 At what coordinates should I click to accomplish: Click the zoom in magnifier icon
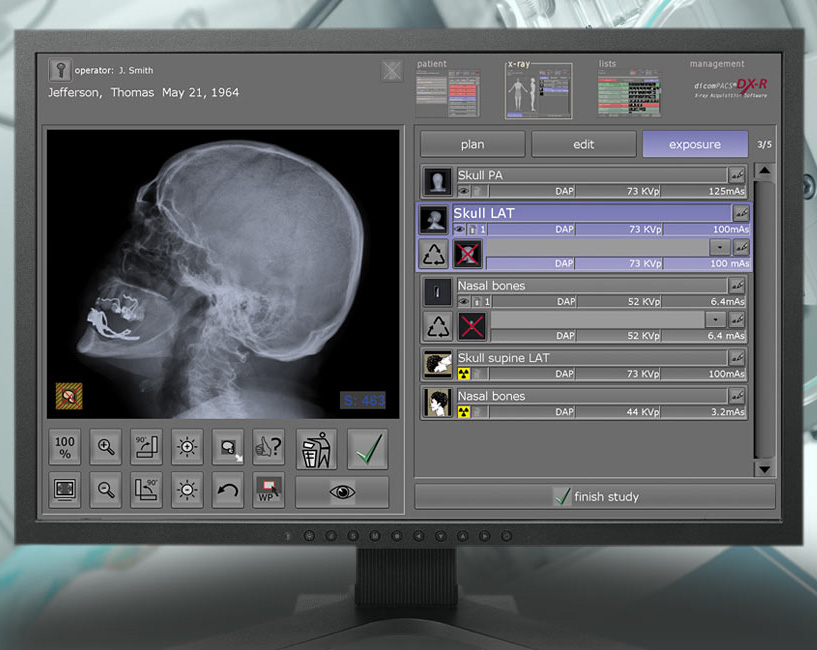pyautogui.click(x=106, y=447)
